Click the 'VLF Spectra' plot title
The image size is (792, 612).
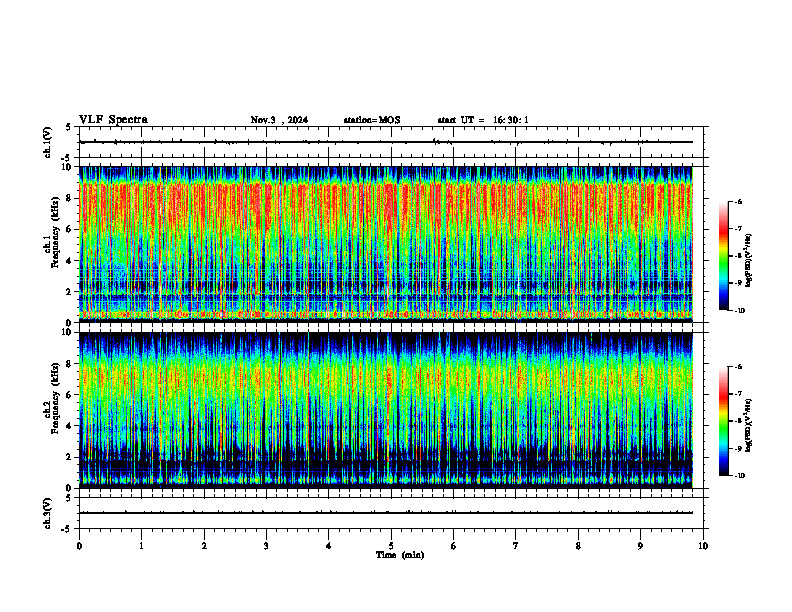pyautogui.click(x=114, y=120)
